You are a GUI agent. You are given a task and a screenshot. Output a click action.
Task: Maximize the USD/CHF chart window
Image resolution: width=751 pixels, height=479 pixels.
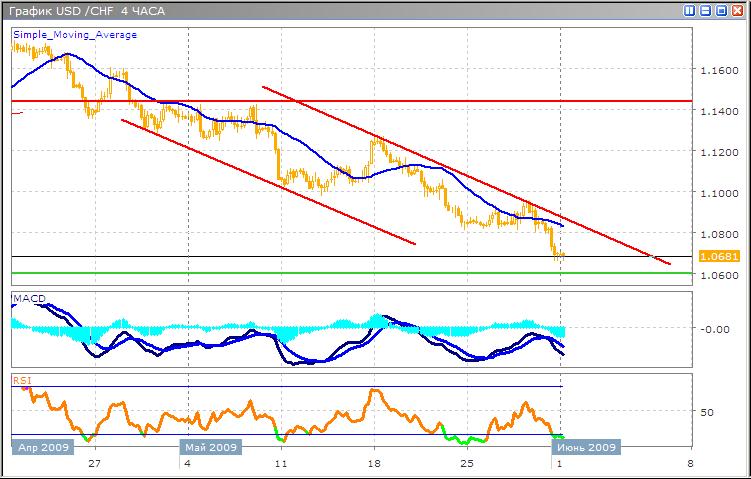720,10
